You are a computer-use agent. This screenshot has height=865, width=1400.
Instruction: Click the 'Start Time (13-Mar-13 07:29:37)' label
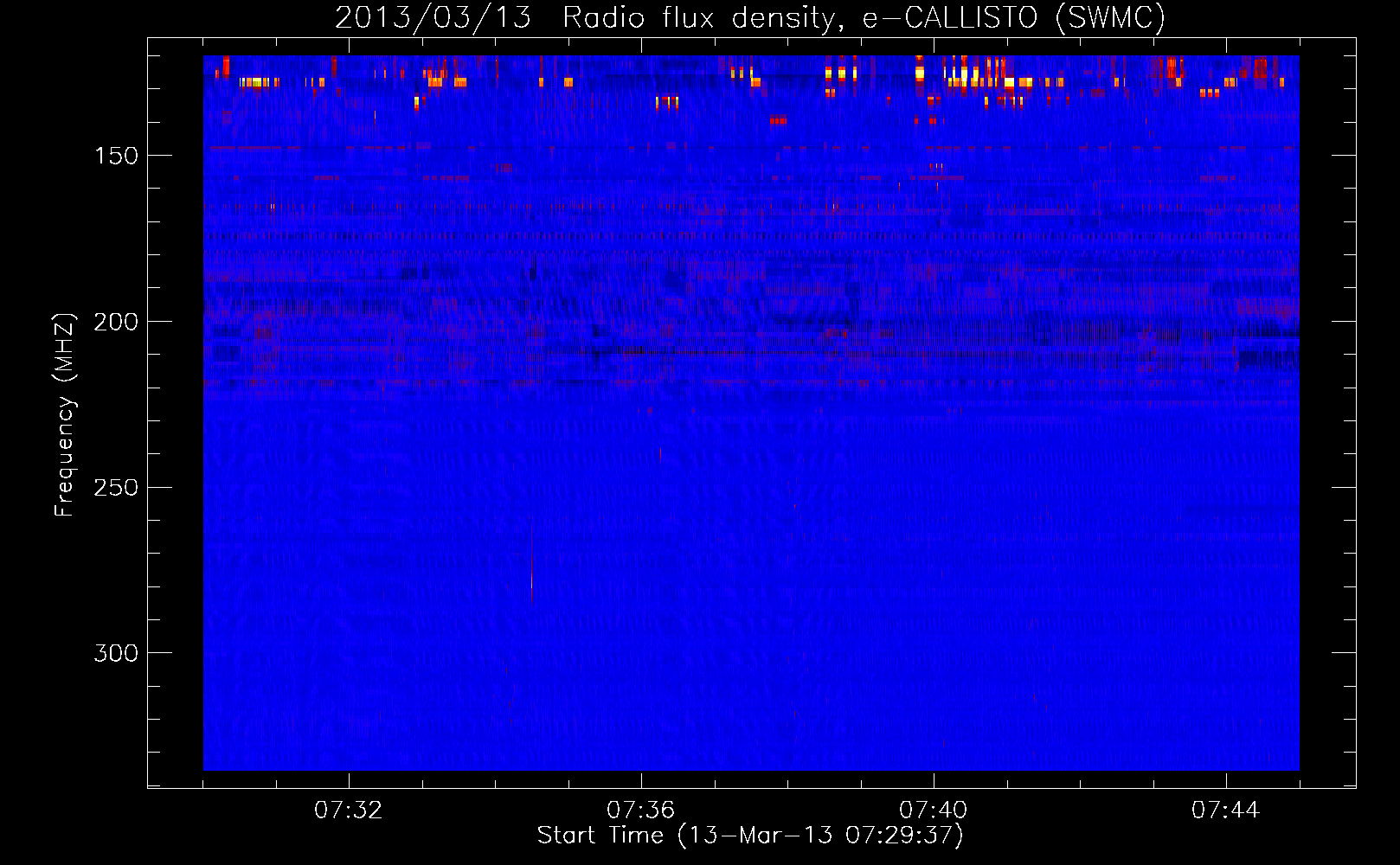(x=750, y=836)
